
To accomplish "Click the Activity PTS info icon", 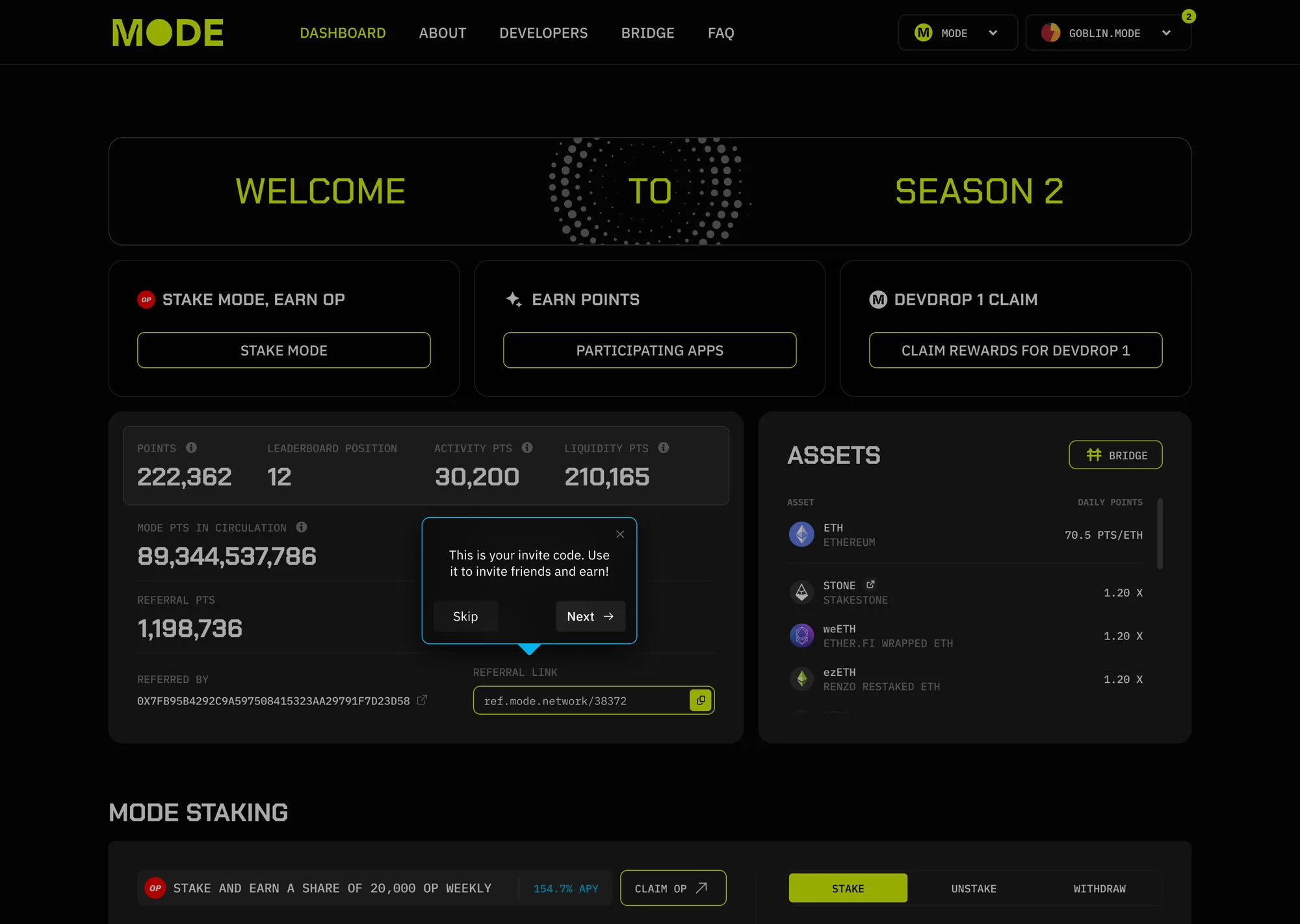I will click(527, 448).
